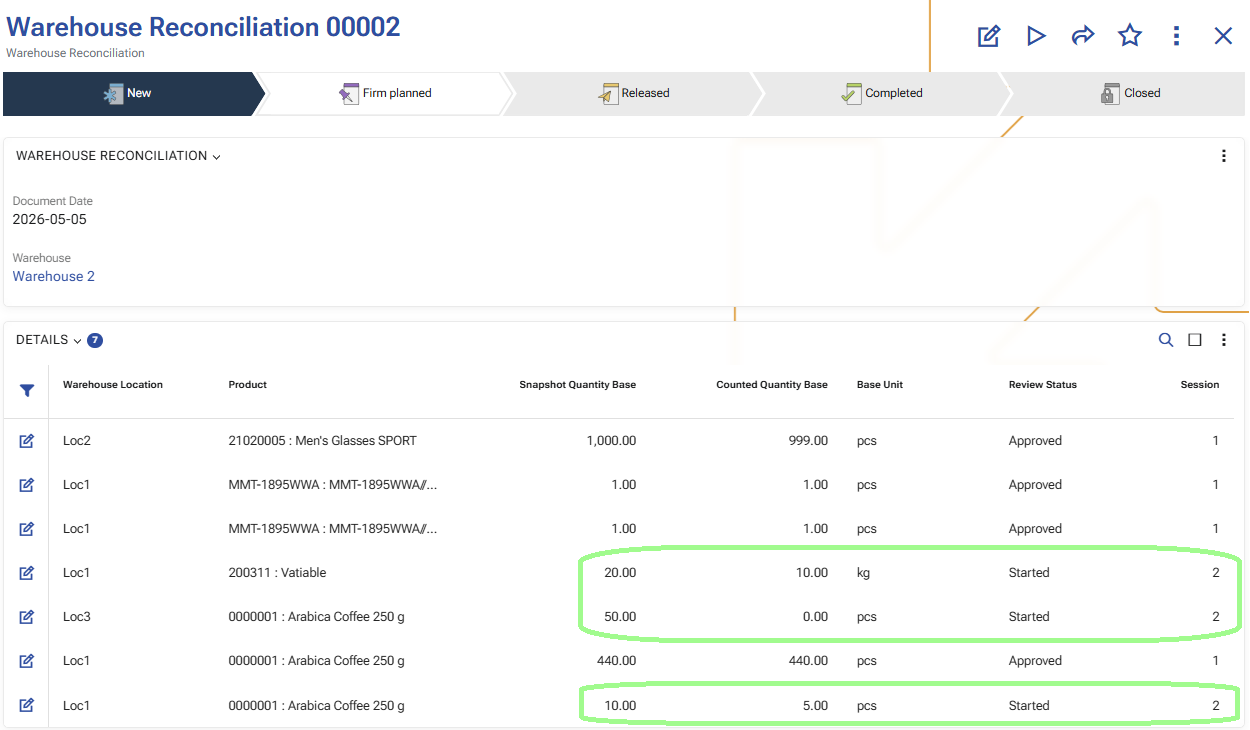Click Document Date value 2026-05-05
The height and width of the screenshot is (730, 1250).
(x=50, y=219)
